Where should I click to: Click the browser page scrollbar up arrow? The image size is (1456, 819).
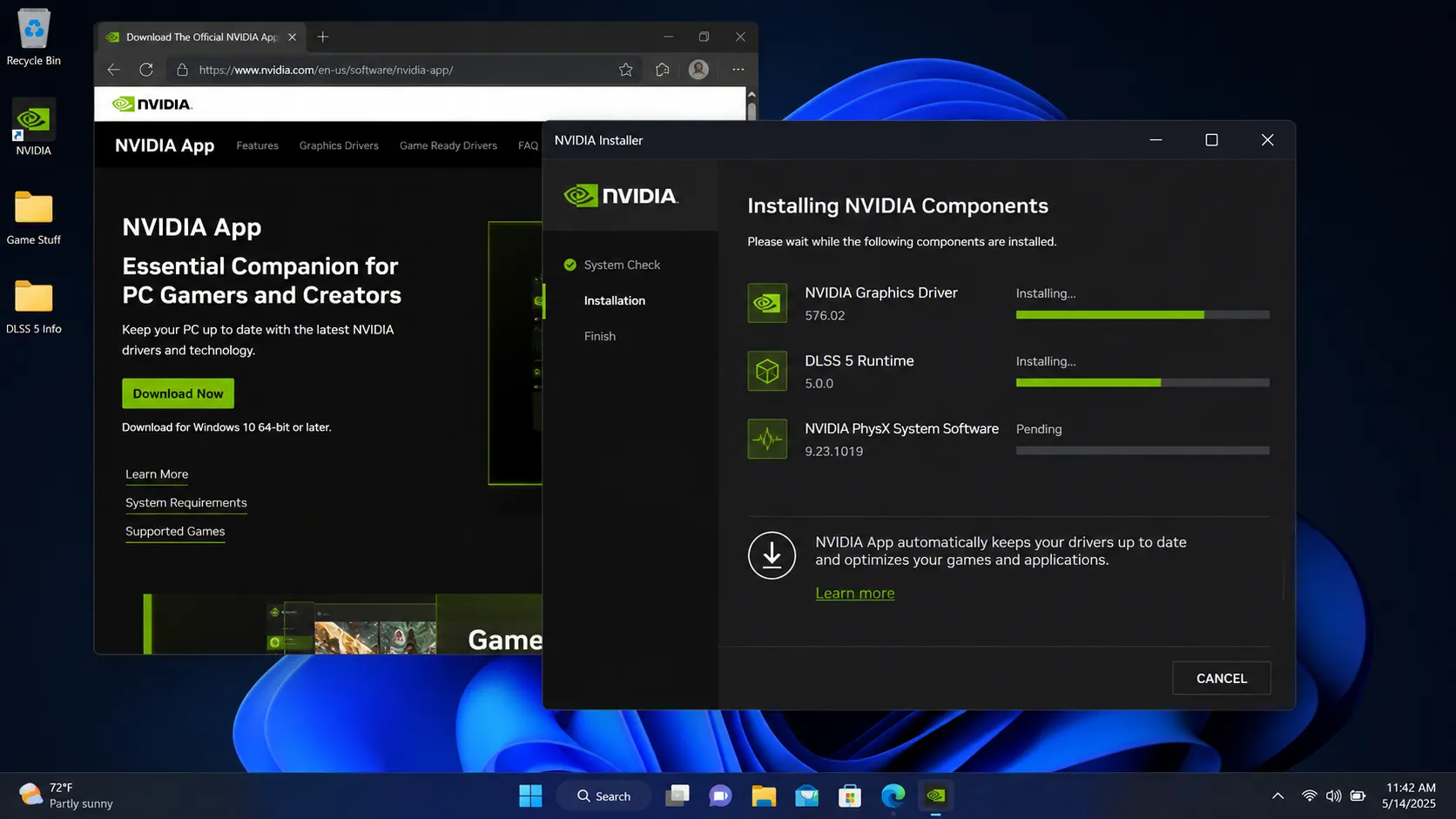752,93
